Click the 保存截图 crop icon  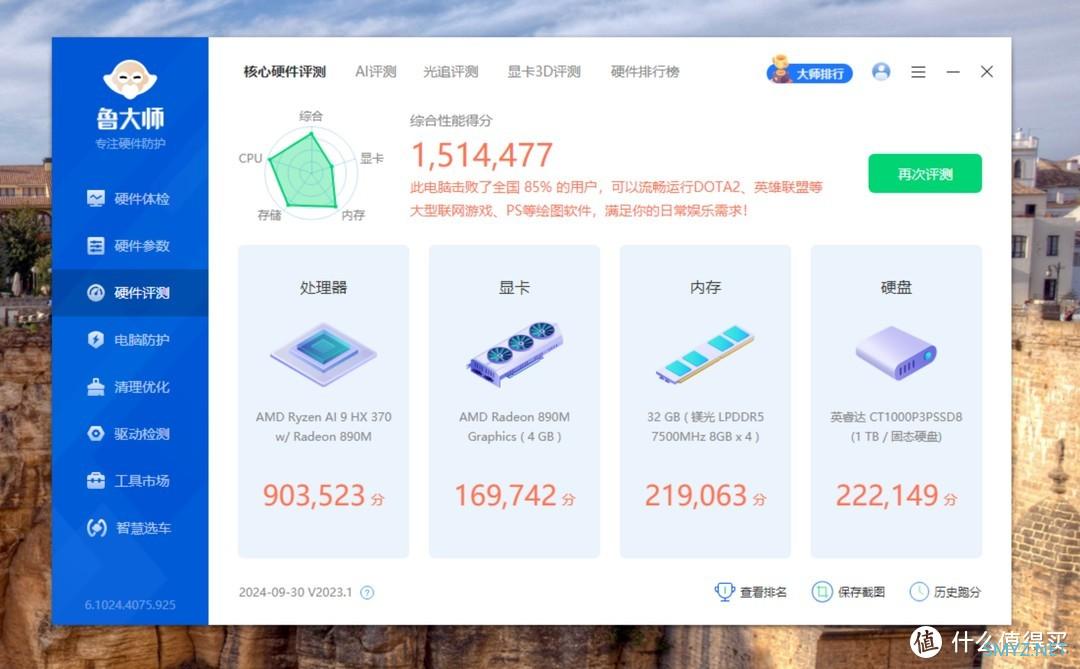click(x=822, y=591)
